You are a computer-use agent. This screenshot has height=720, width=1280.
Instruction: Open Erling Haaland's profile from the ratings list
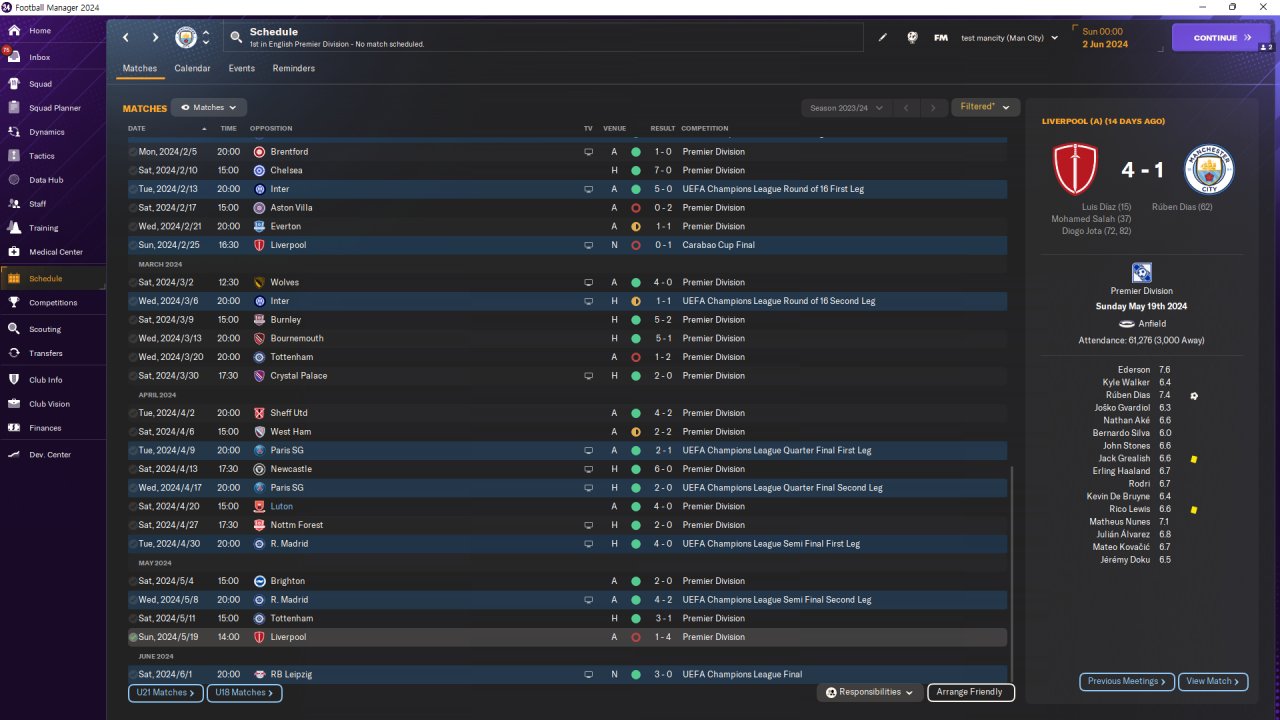[x=1121, y=471]
